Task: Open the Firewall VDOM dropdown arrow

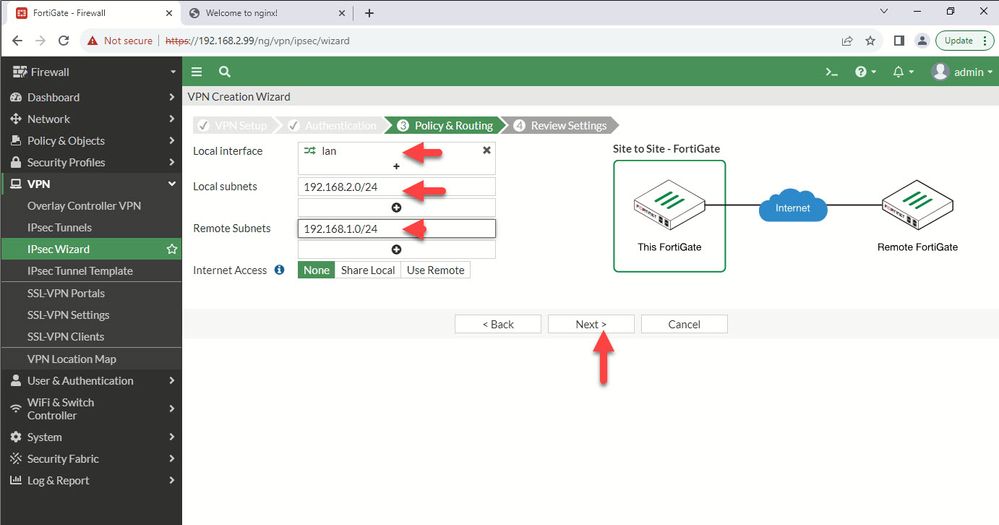Action: coord(173,72)
